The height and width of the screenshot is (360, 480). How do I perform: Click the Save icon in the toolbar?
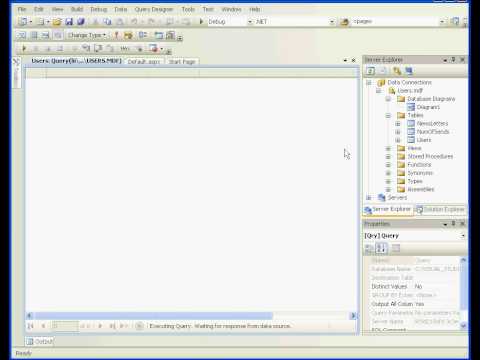coord(69,22)
